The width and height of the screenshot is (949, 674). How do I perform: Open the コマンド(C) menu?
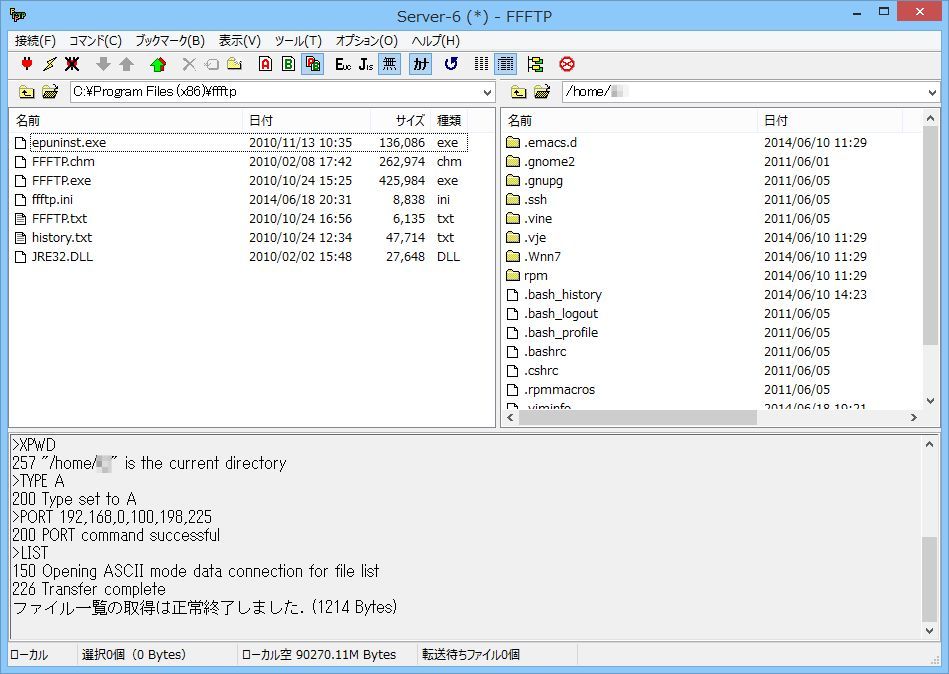pos(95,41)
